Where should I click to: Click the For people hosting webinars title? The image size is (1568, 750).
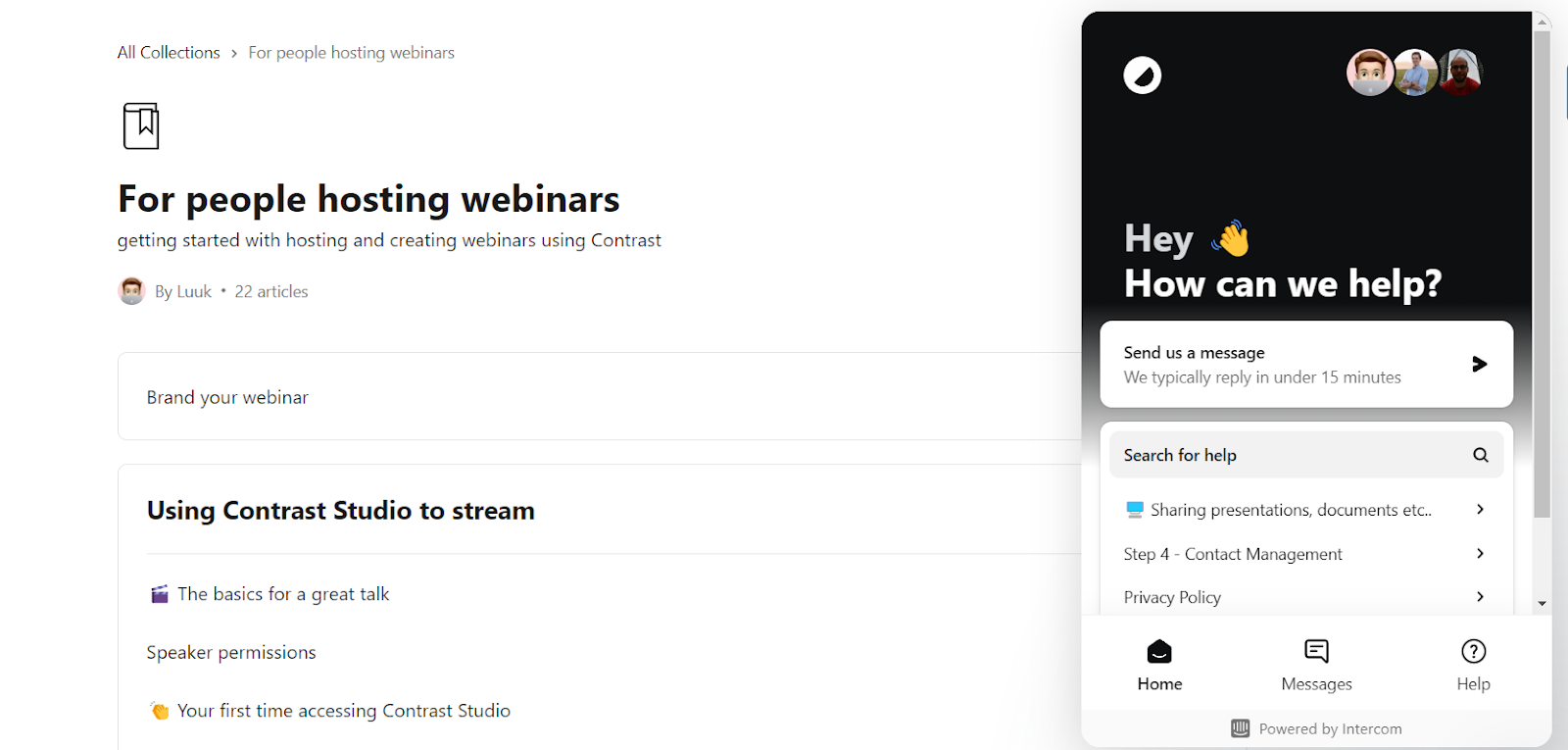click(x=368, y=199)
